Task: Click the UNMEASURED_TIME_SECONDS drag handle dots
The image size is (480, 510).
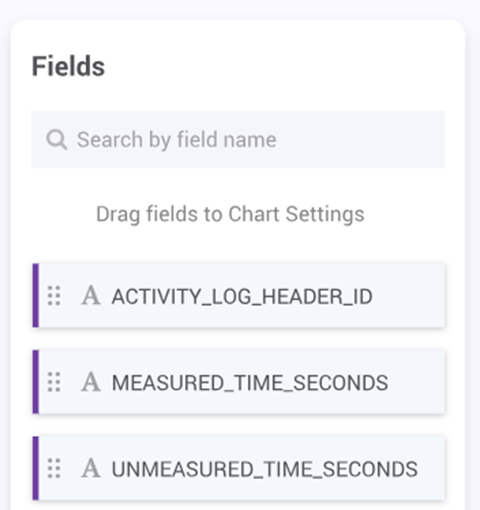Action: pyautogui.click(x=54, y=468)
